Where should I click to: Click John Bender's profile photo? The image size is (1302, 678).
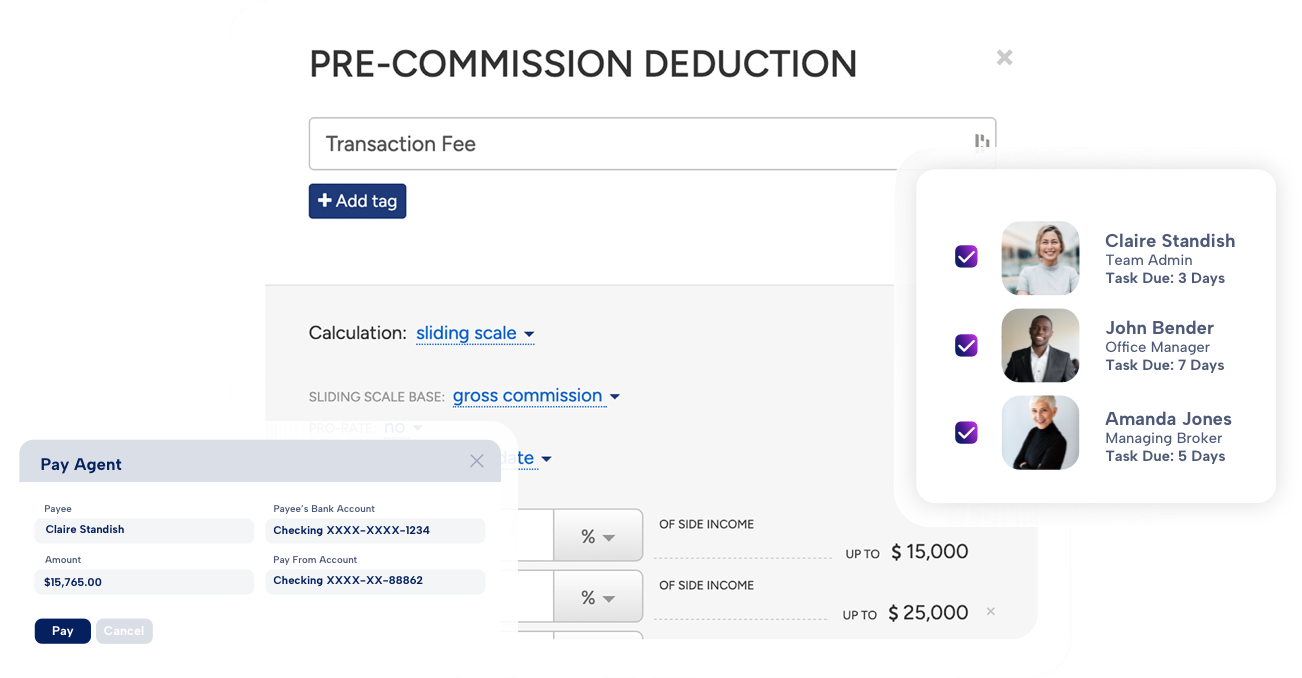click(1040, 345)
